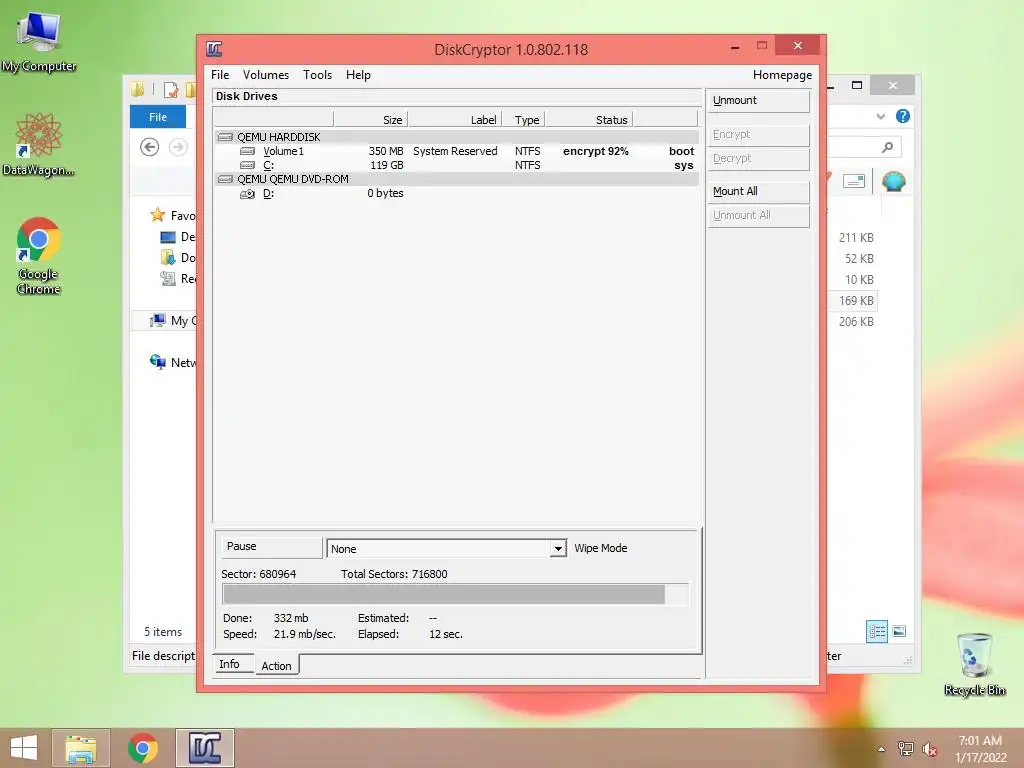1024x768 pixels.
Task: Click the Size column header
Action: (371, 120)
